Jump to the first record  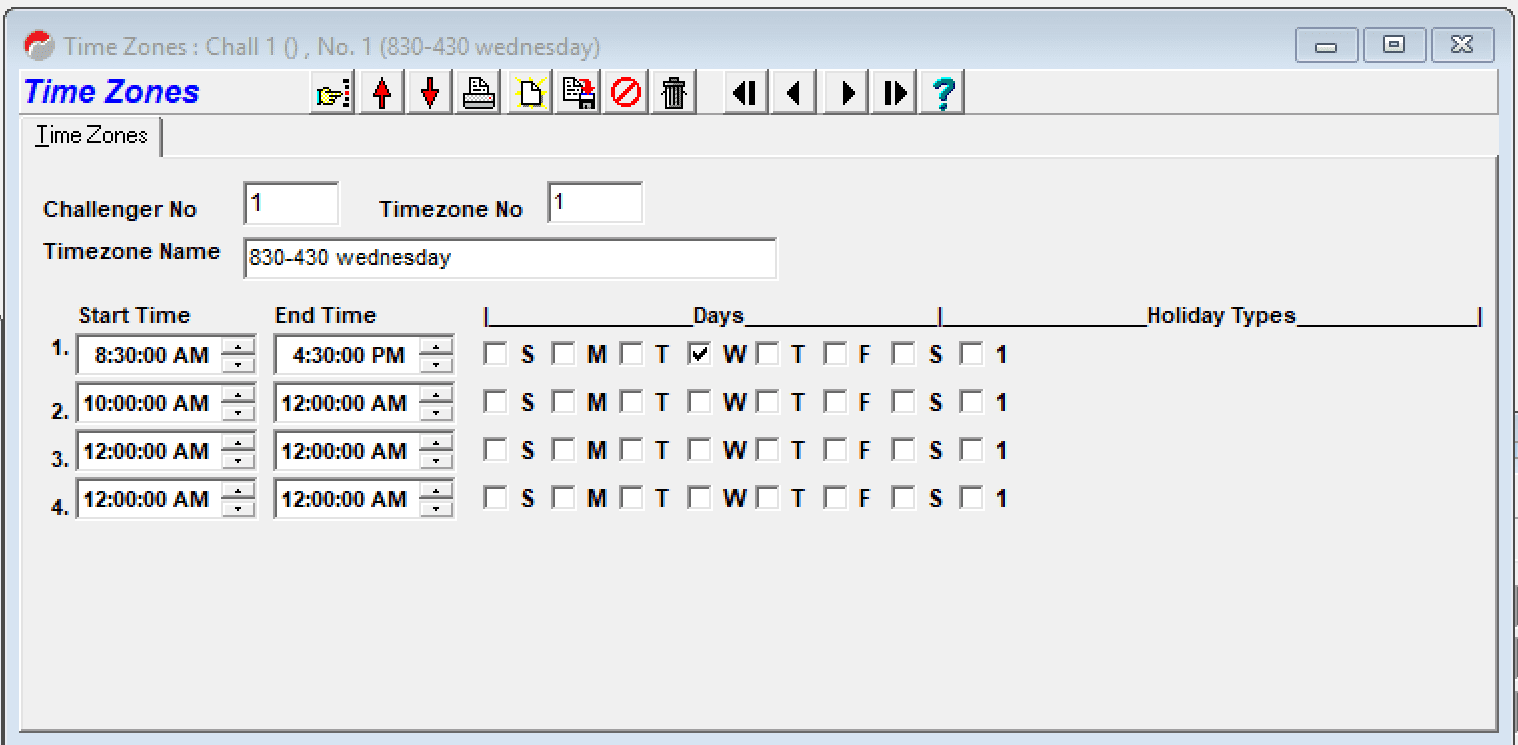click(744, 94)
